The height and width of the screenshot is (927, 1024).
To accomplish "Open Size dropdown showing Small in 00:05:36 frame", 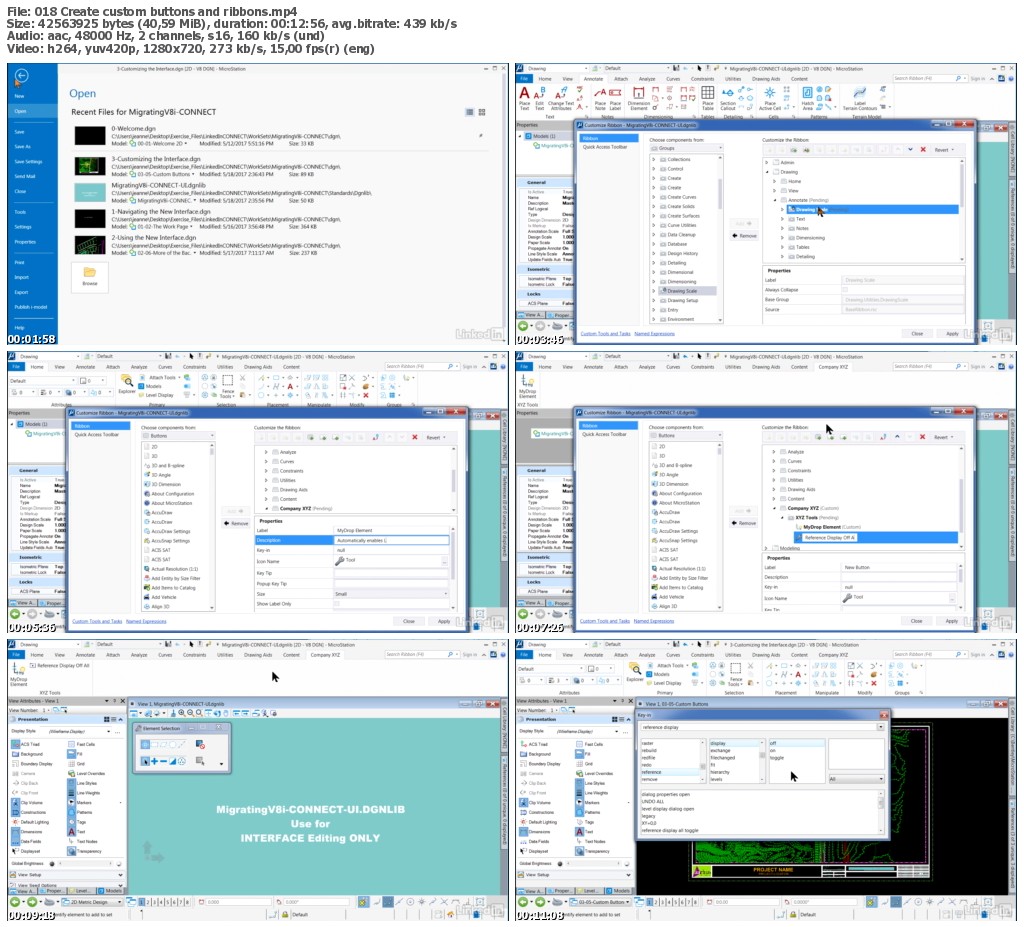I will click(x=392, y=594).
